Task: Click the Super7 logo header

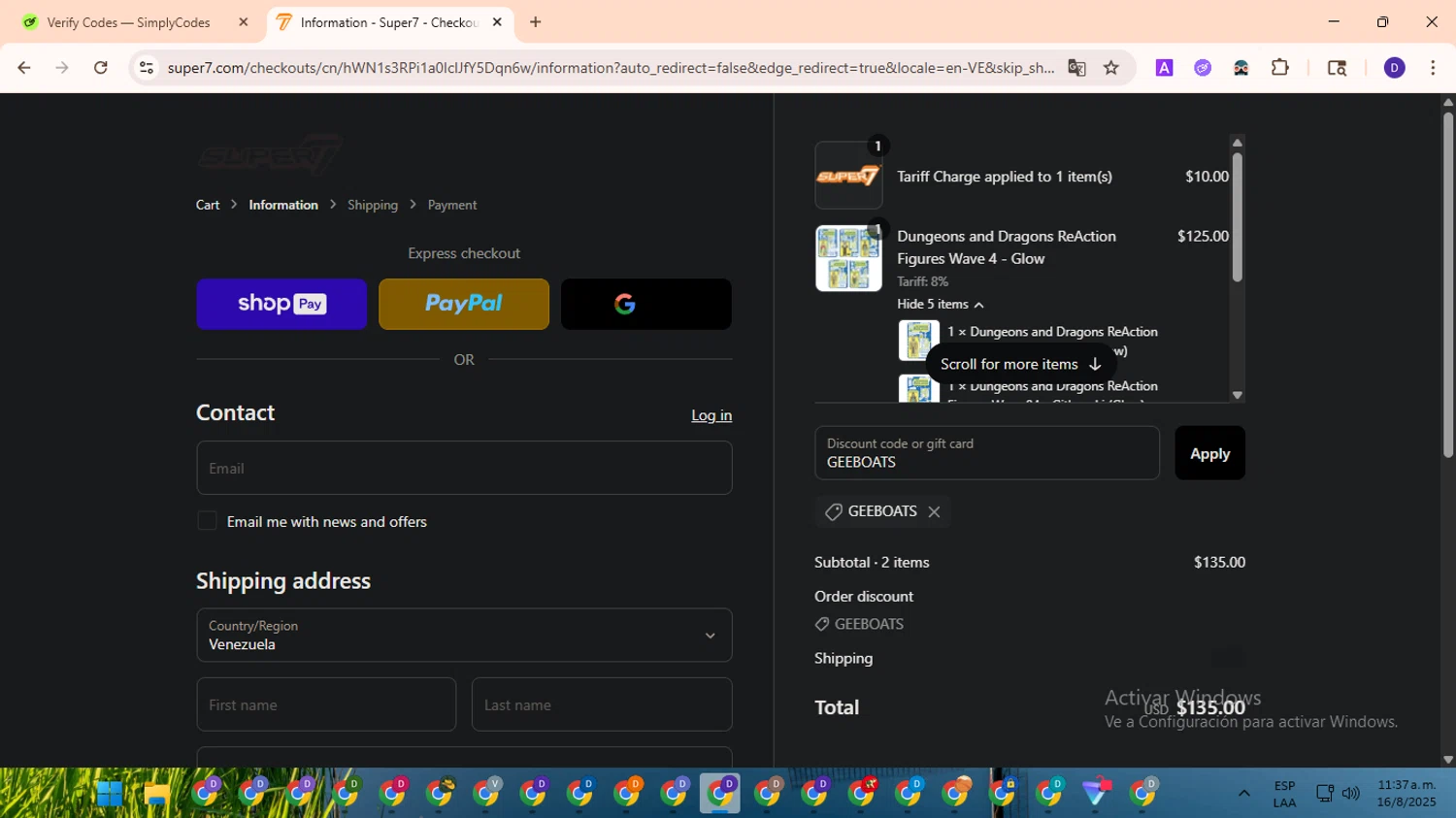Action: coord(270,154)
